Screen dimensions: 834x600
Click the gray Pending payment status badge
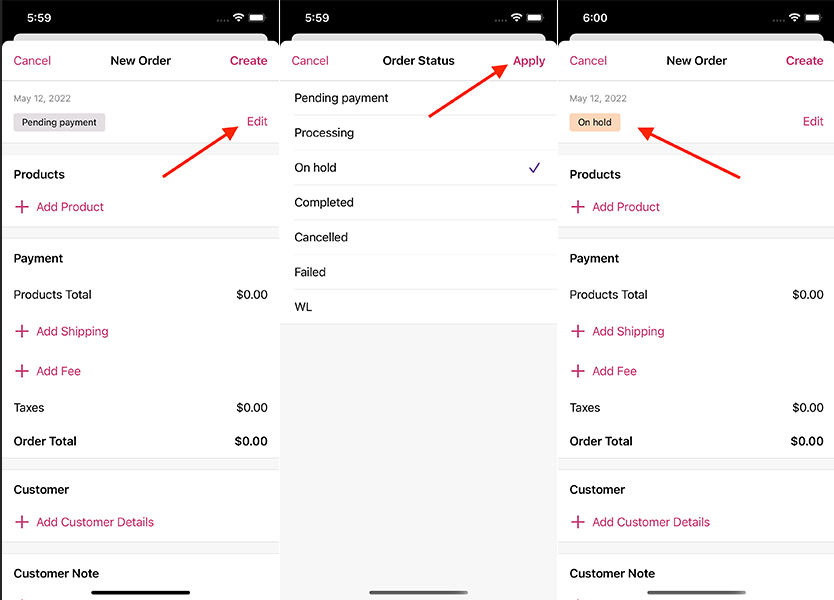[x=59, y=123]
